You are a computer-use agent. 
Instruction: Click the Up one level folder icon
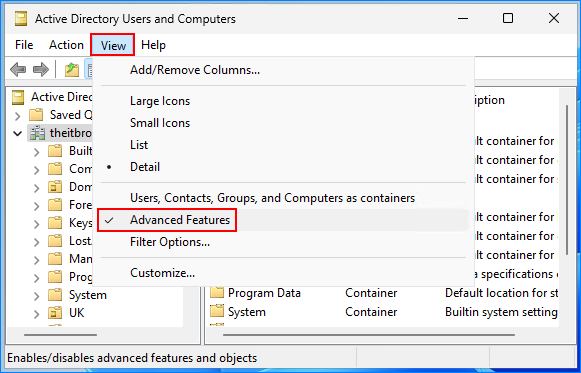pos(72,69)
